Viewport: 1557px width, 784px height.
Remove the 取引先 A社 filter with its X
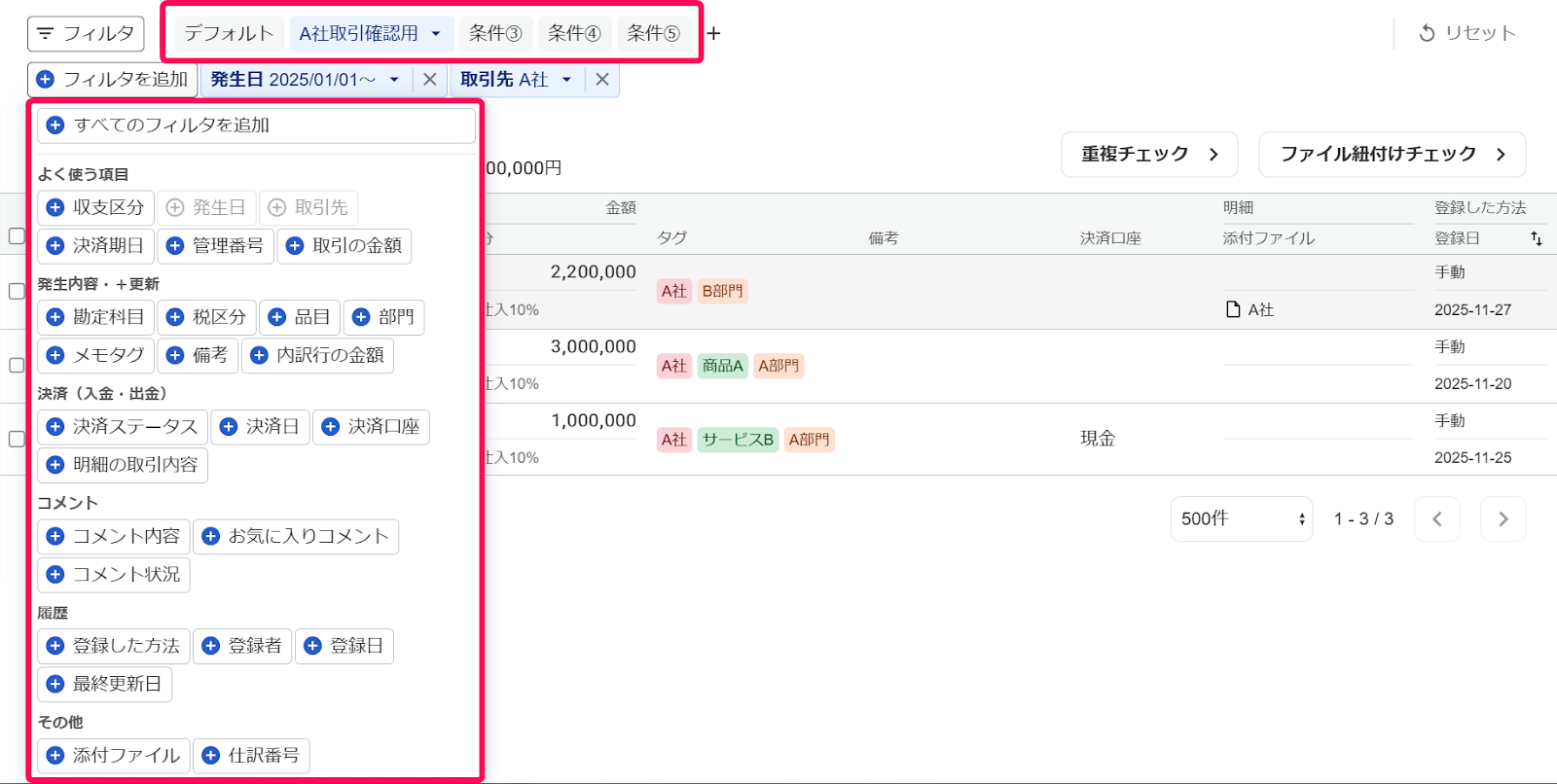pos(602,80)
